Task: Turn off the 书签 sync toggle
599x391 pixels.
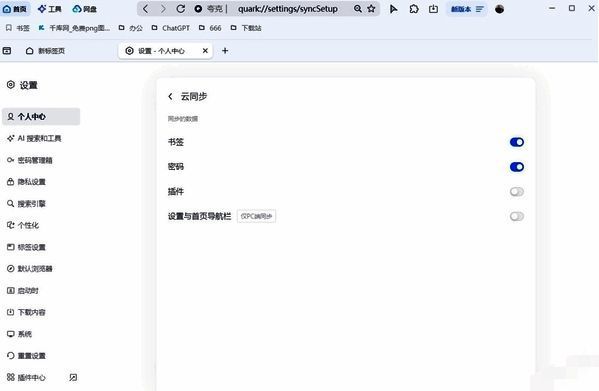Action: point(516,142)
